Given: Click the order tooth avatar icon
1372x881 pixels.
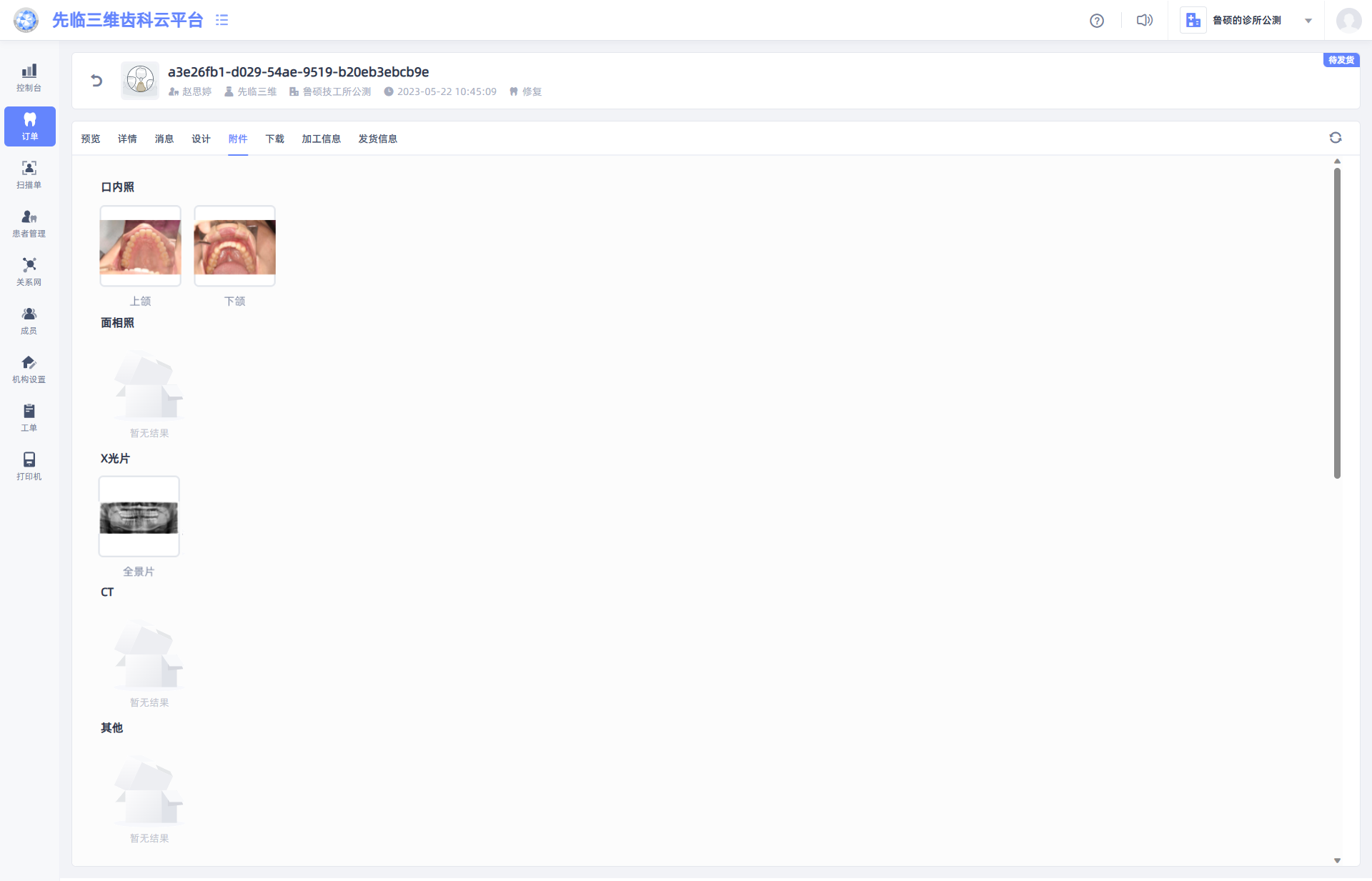Looking at the screenshot, I should pos(140,79).
